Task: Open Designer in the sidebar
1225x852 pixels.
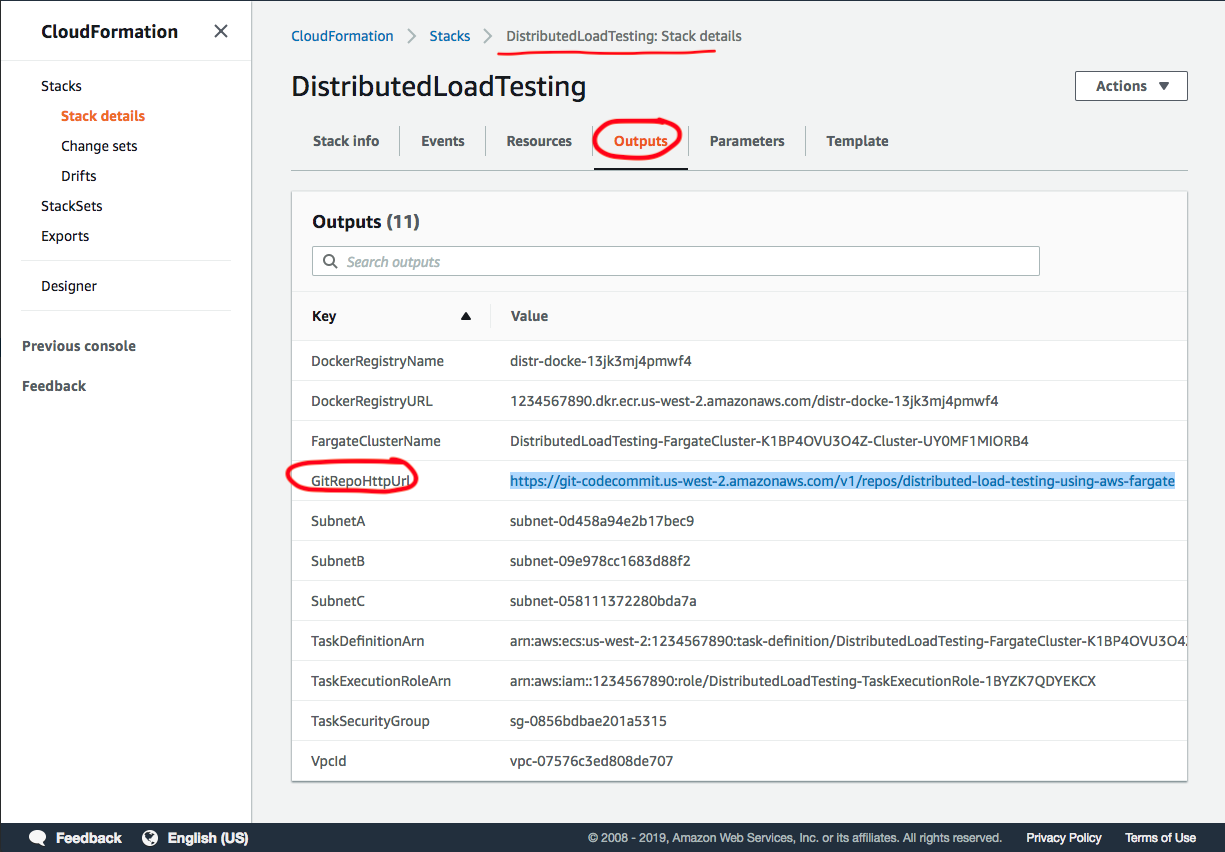Action: tap(69, 286)
